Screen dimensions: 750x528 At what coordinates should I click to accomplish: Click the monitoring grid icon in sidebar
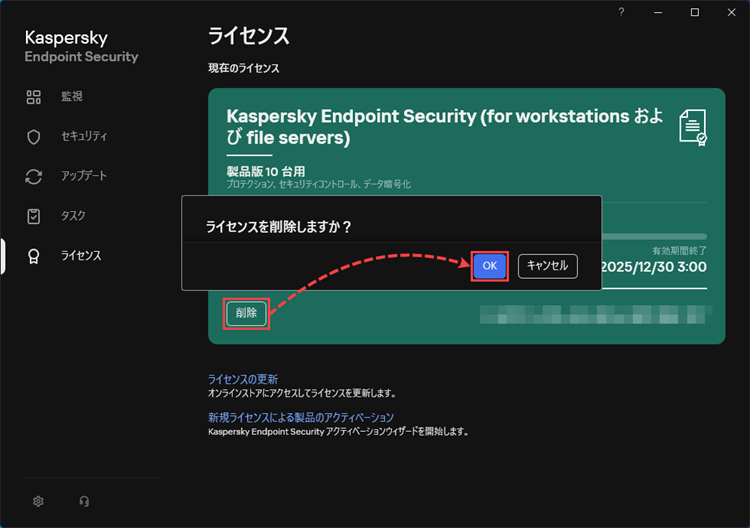click(x=33, y=97)
